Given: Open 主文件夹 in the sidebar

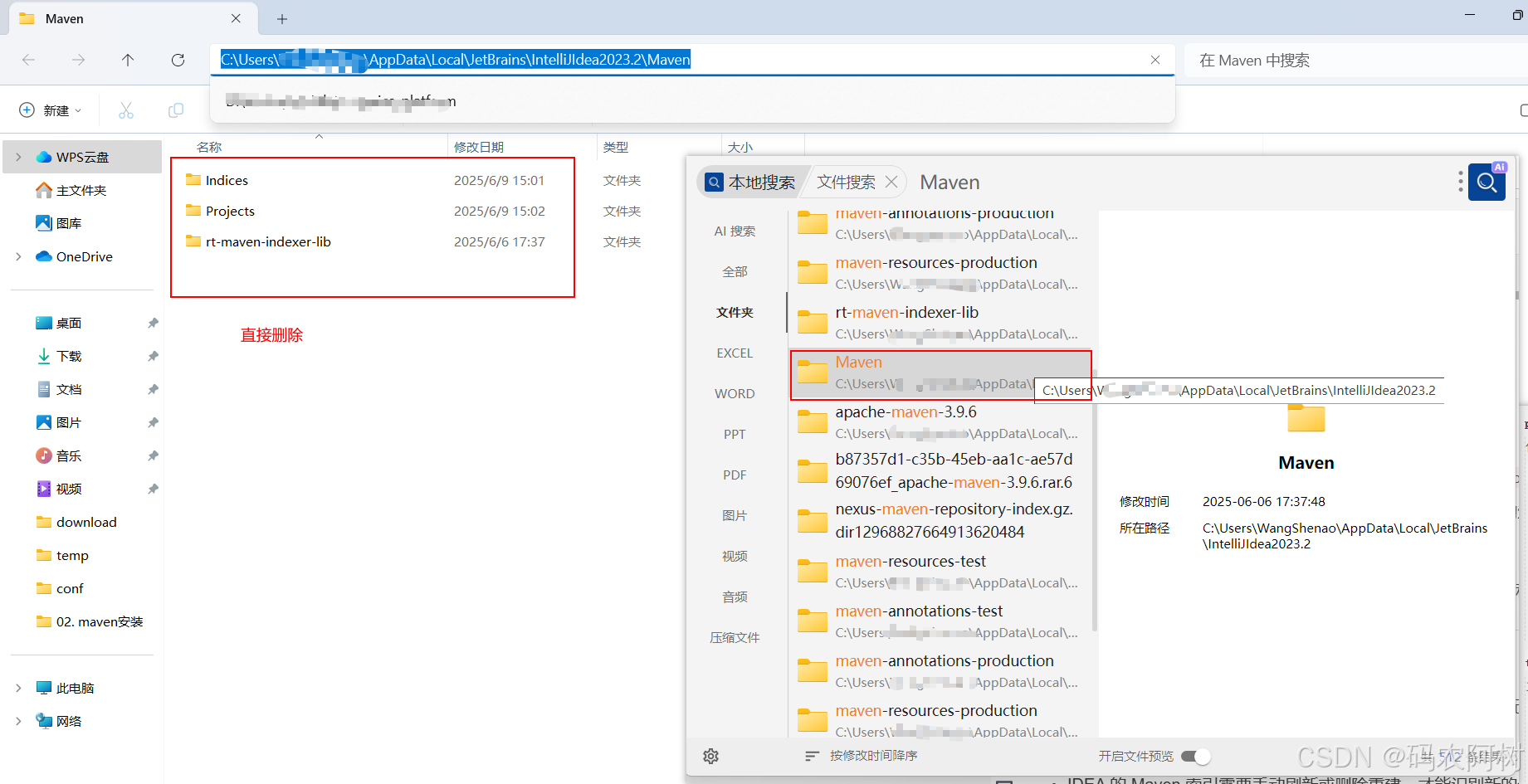Looking at the screenshot, I should pos(81,190).
